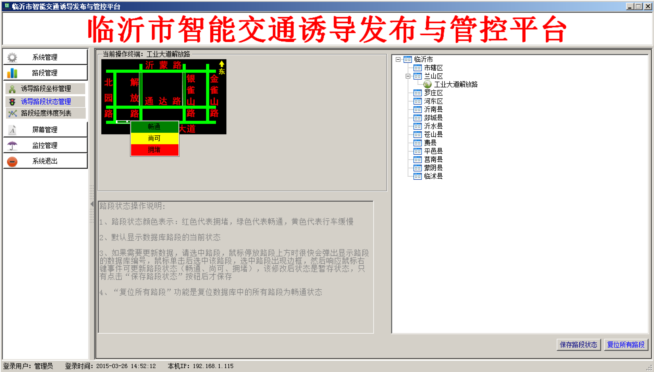The height and width of the screenshot is (376, 661).
Task: Select 罗庄区 in the region tree
Action: 433,93
